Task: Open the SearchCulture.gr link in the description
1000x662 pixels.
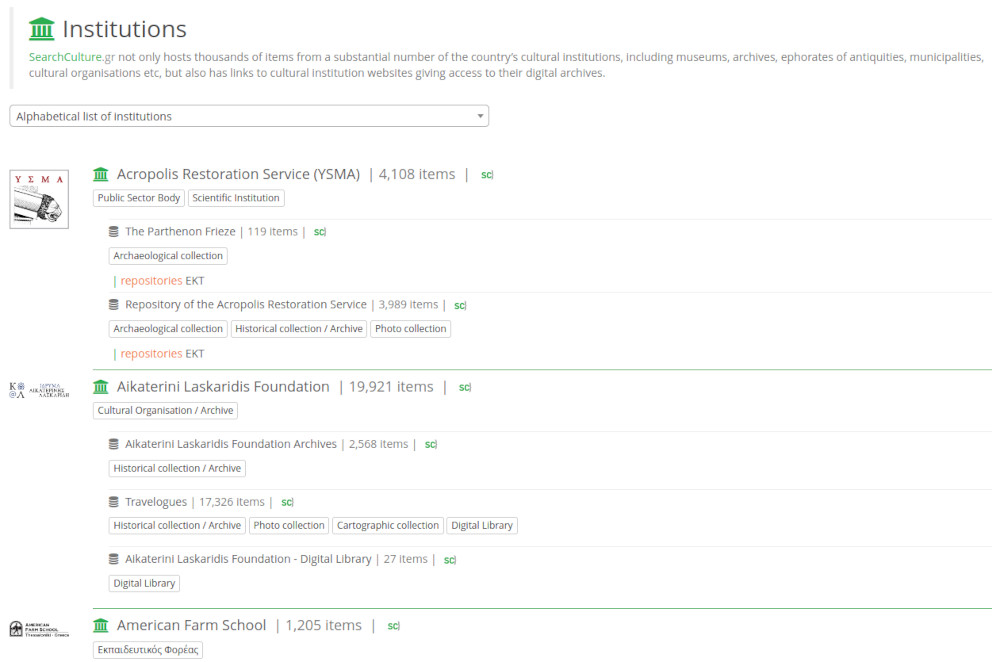Action: pyautogui.click(x=68, y=56)
